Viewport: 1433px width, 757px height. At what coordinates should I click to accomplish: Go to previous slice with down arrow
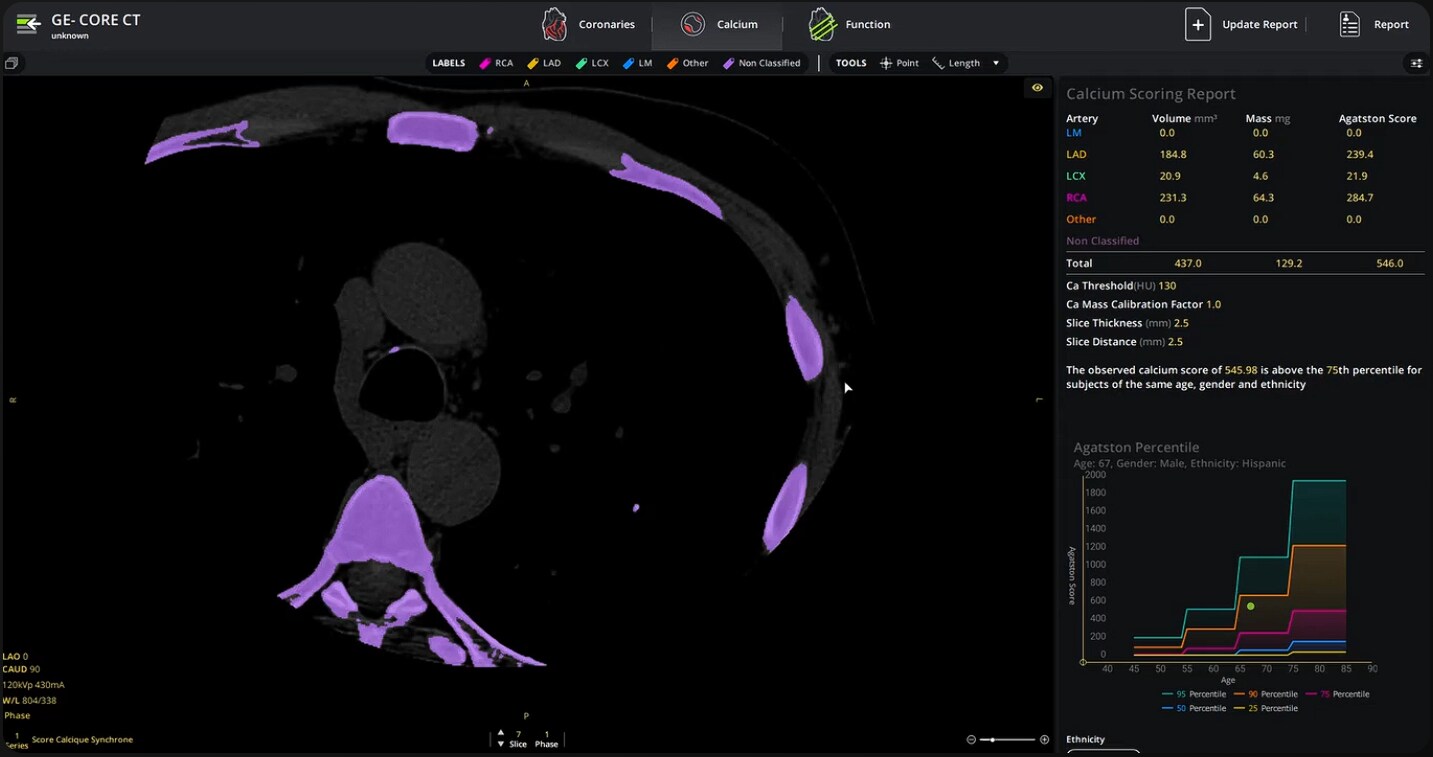[x=501, y=744]
